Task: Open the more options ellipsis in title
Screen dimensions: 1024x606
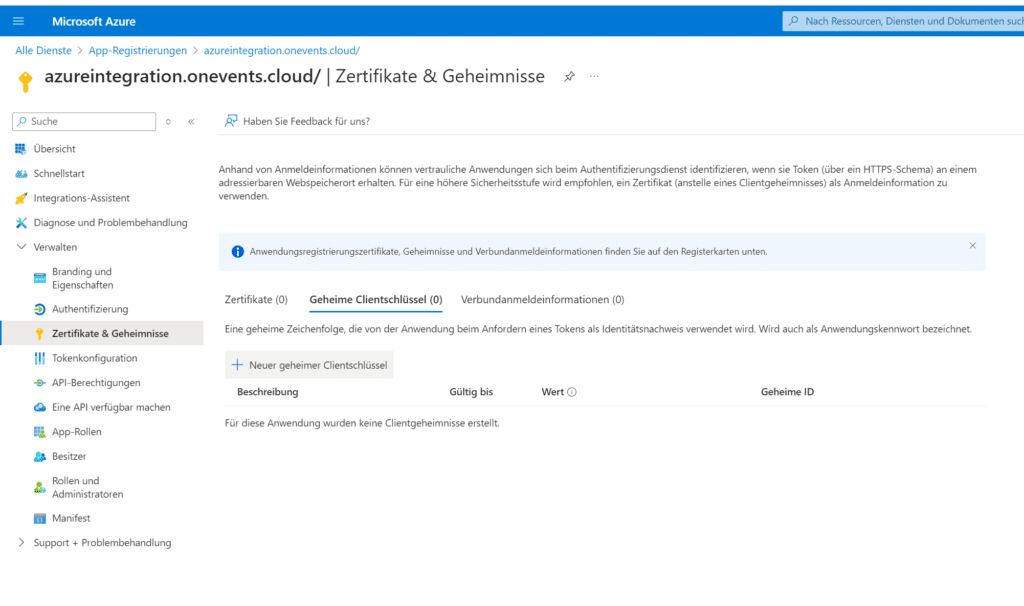Action: [x=594, y=77]
